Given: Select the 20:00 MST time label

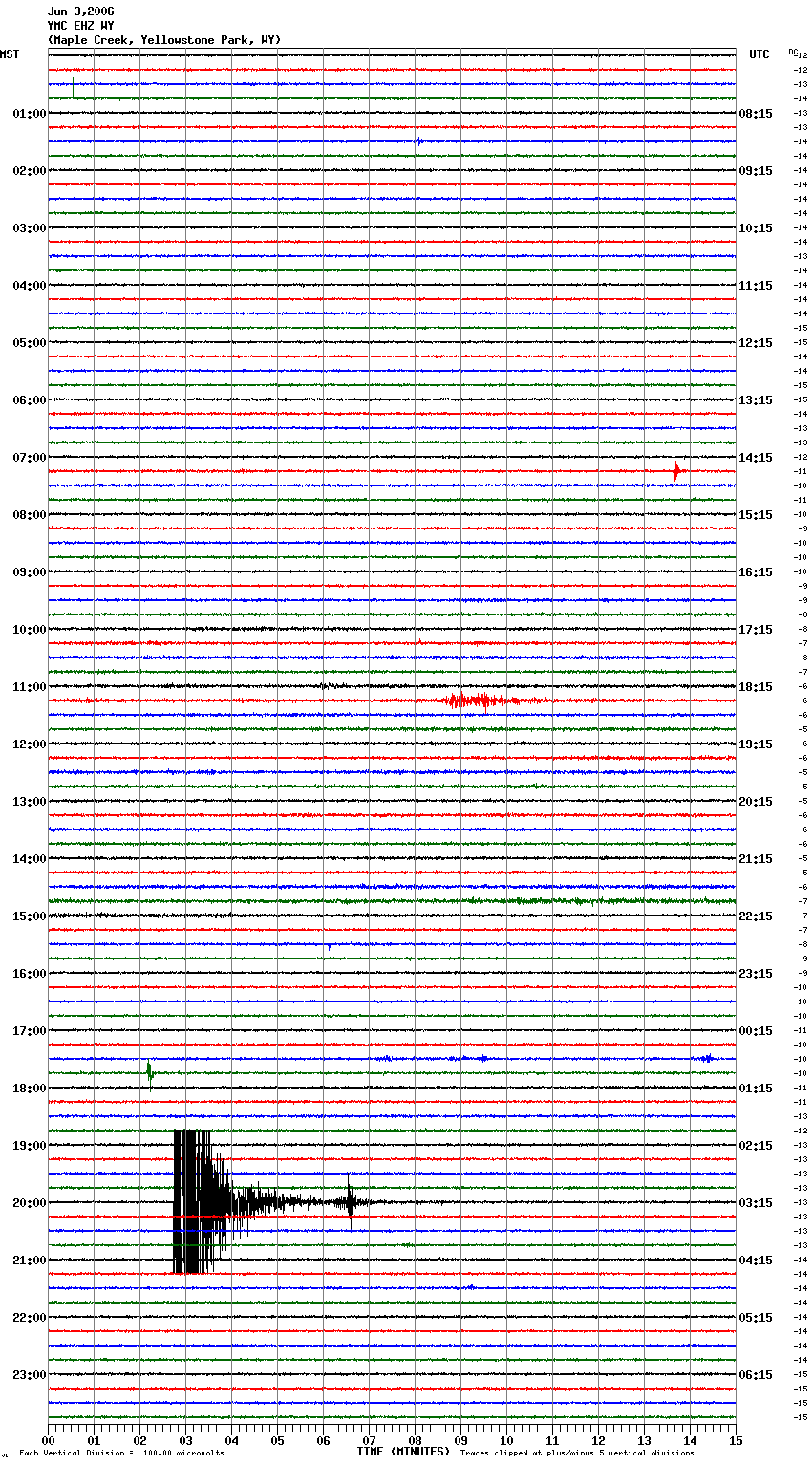Looking at the screenshot, I should click(x=30, y=1203).
